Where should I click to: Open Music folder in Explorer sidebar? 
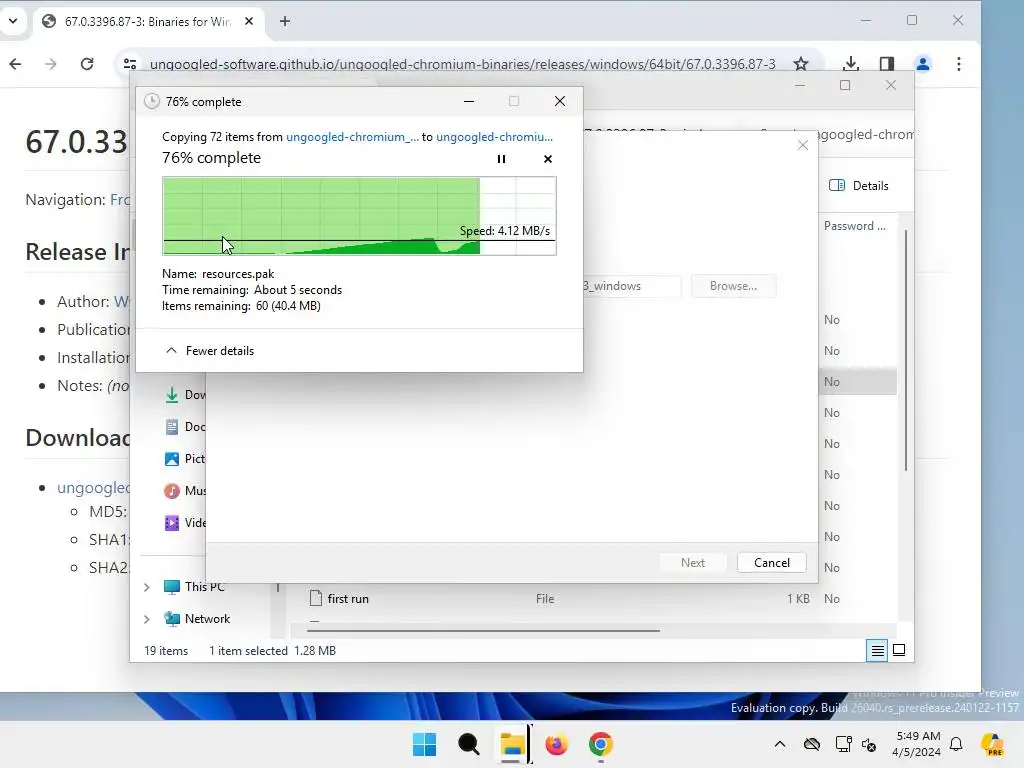[184, 490]
